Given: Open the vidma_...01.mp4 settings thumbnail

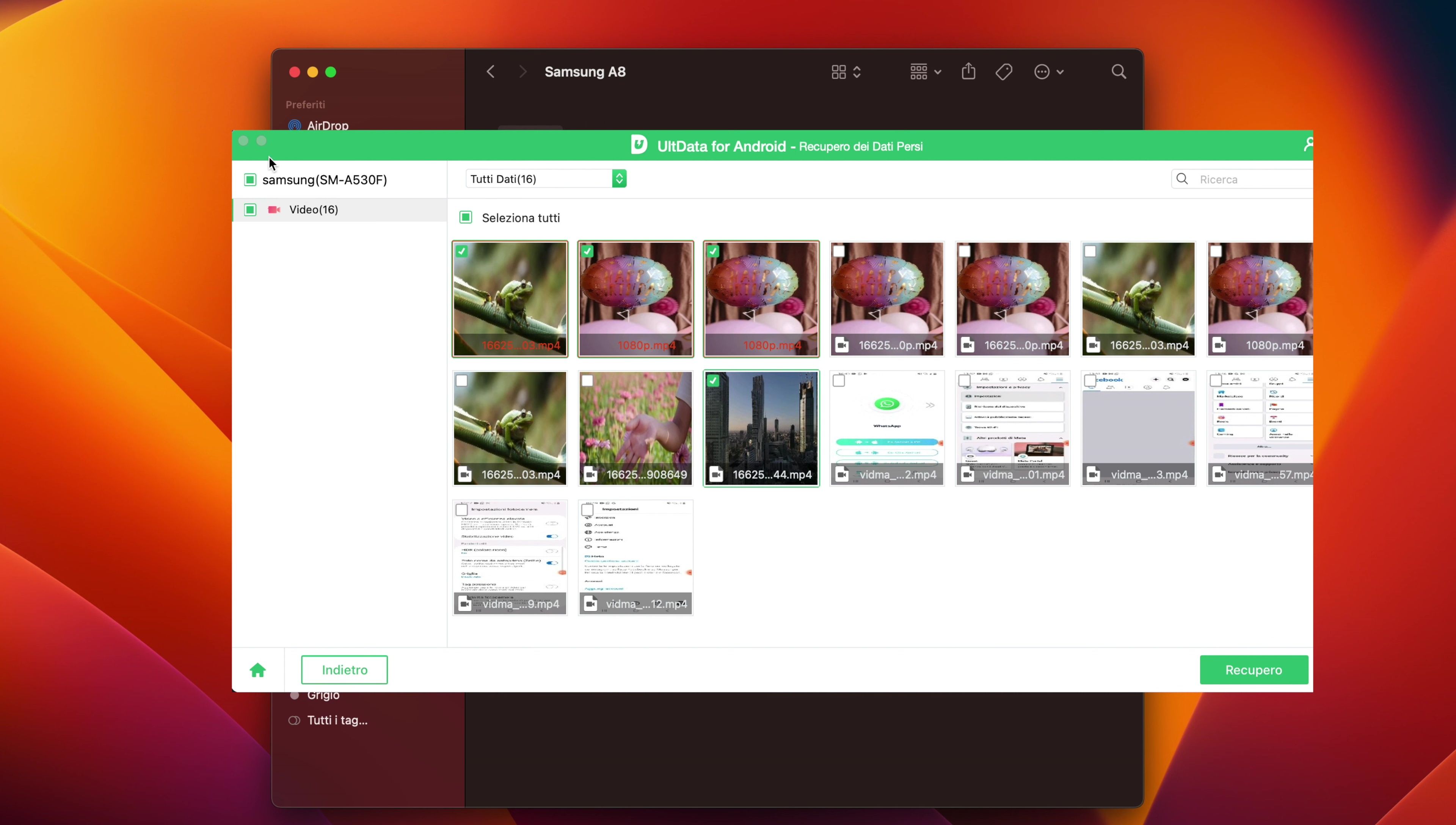Looking at the screenshot, I should coord(1012,428).
